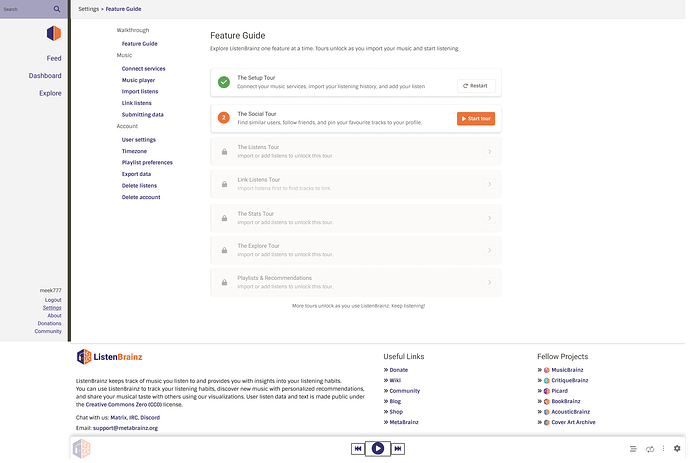The height and width of the screenshot is (463, 690).
Task: Open the Creative Commons Zero (CC0) link
Action: coord(124,404)
